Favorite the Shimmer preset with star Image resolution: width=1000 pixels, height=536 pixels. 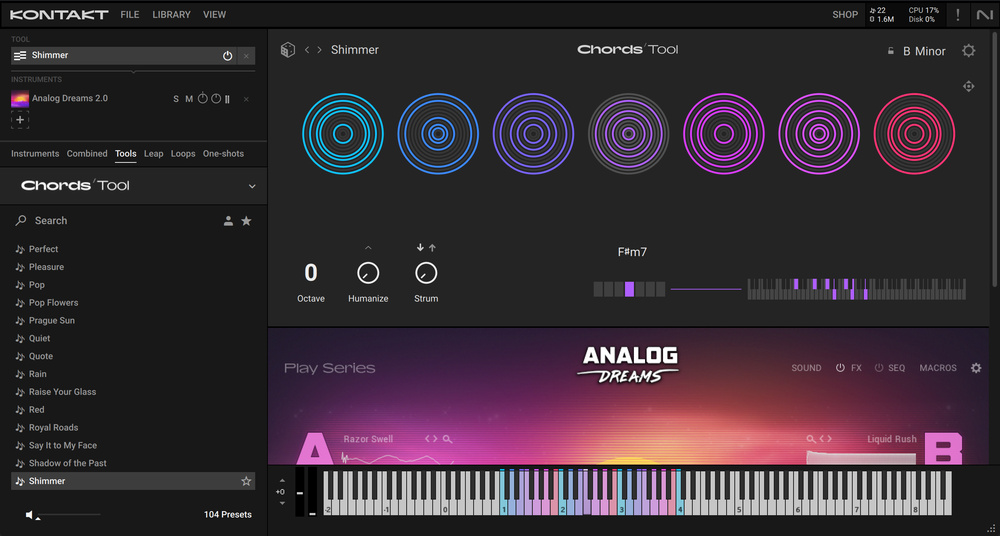click(246, 481)
